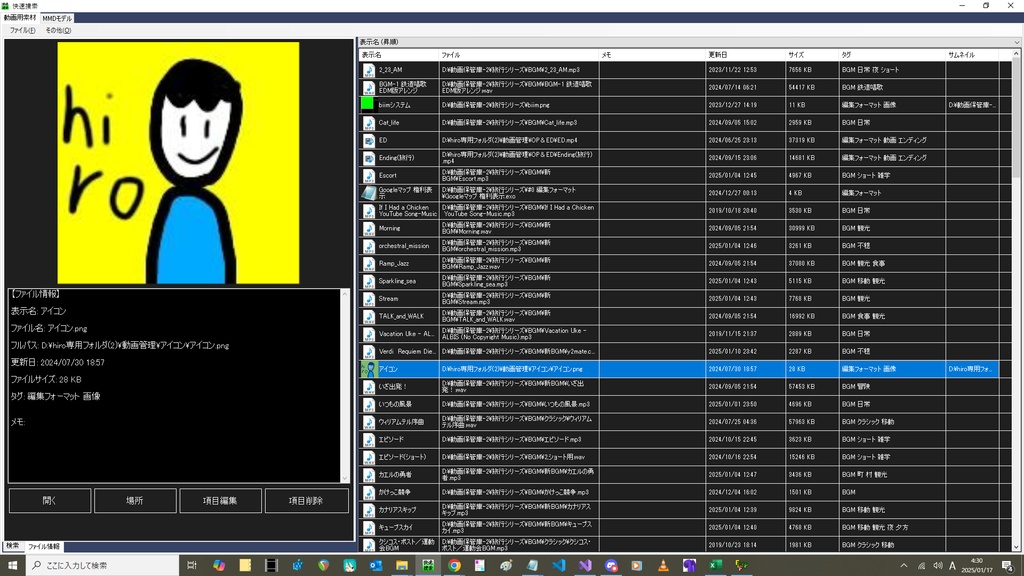This screenshot has width=1024, height=576.
Task: Click the file icon of orchestral_mission
Action: (369, 246)
